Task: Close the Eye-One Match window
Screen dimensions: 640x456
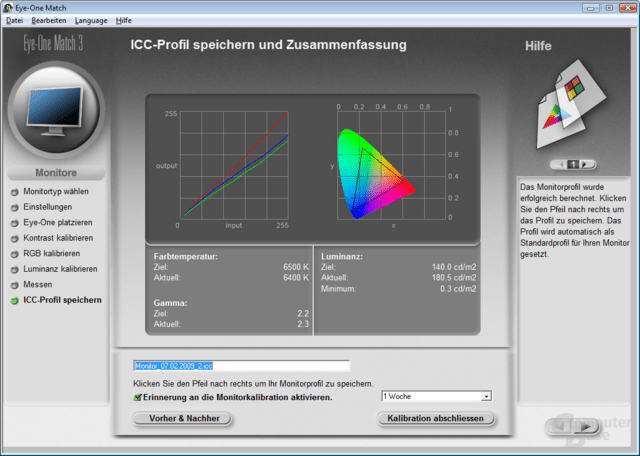Action: point(628,8)
